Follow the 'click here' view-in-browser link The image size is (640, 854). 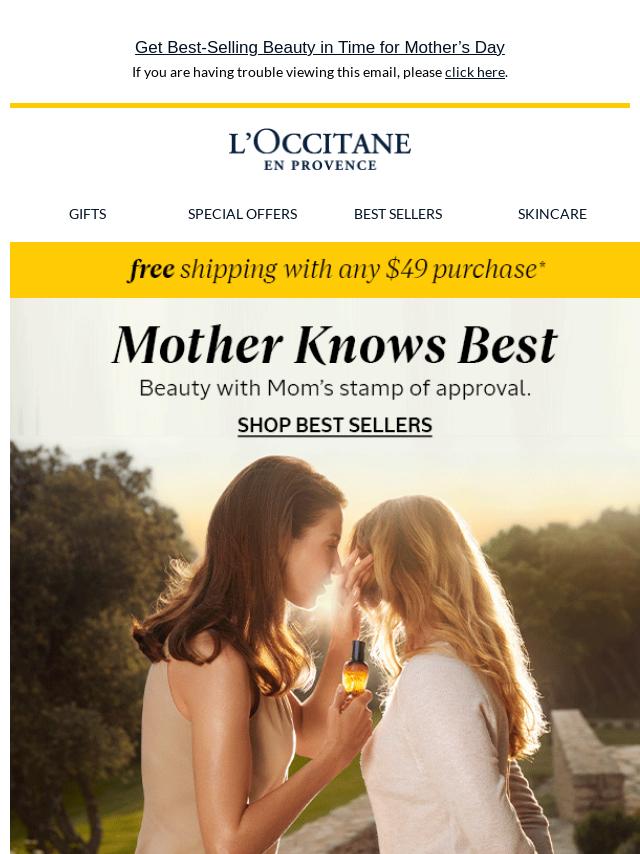[474, 72]
